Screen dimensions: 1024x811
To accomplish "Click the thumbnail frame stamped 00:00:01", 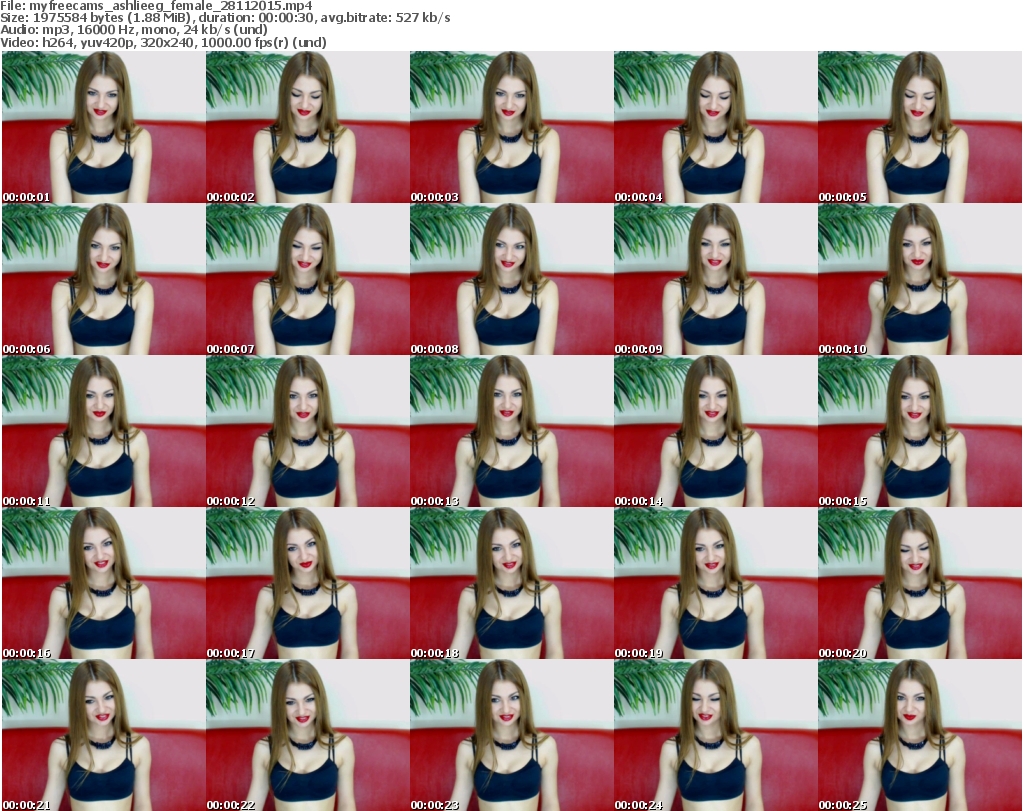I will 104,127.
